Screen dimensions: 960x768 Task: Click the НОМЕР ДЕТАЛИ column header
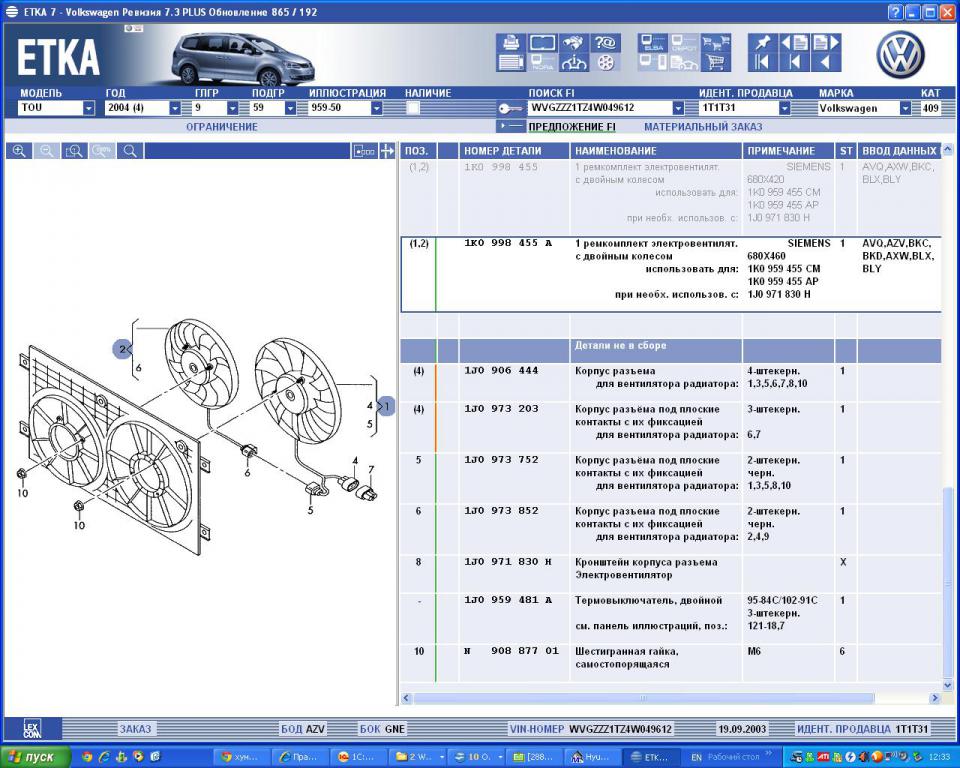[514, 151]
